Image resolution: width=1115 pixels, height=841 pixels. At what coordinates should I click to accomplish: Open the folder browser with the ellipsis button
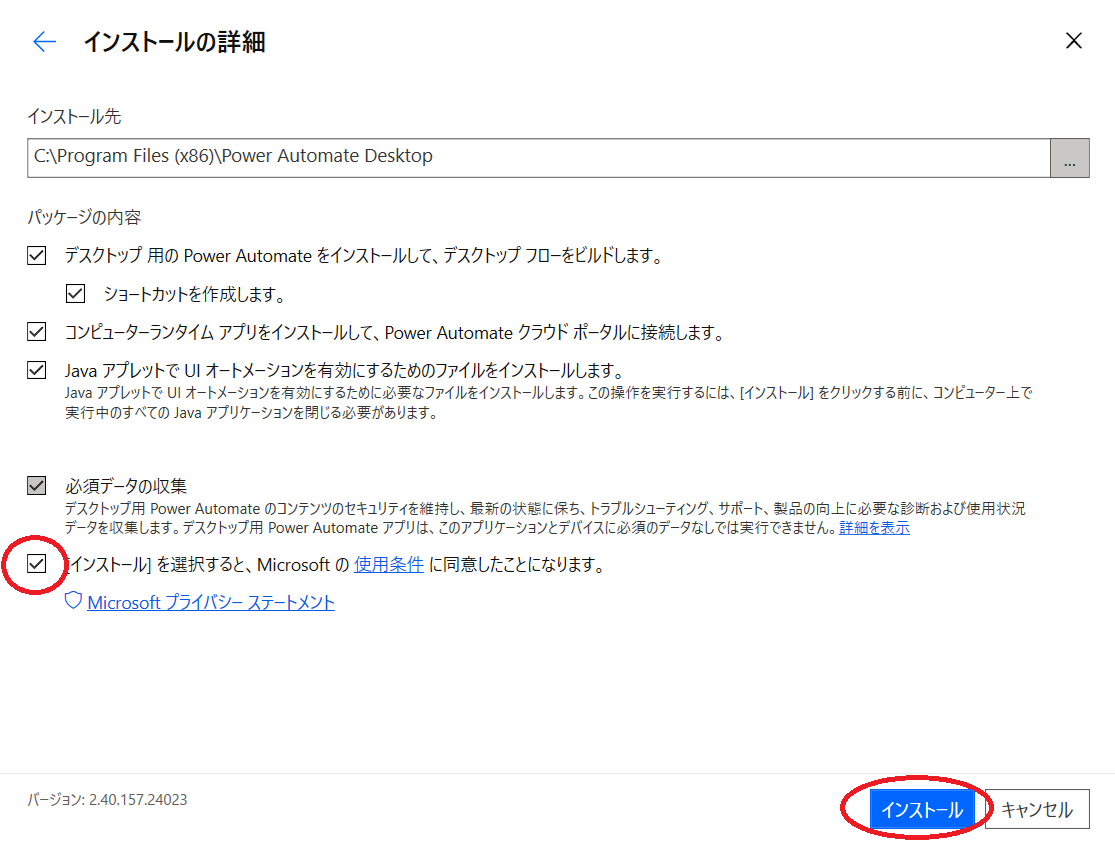[1068, 158]
